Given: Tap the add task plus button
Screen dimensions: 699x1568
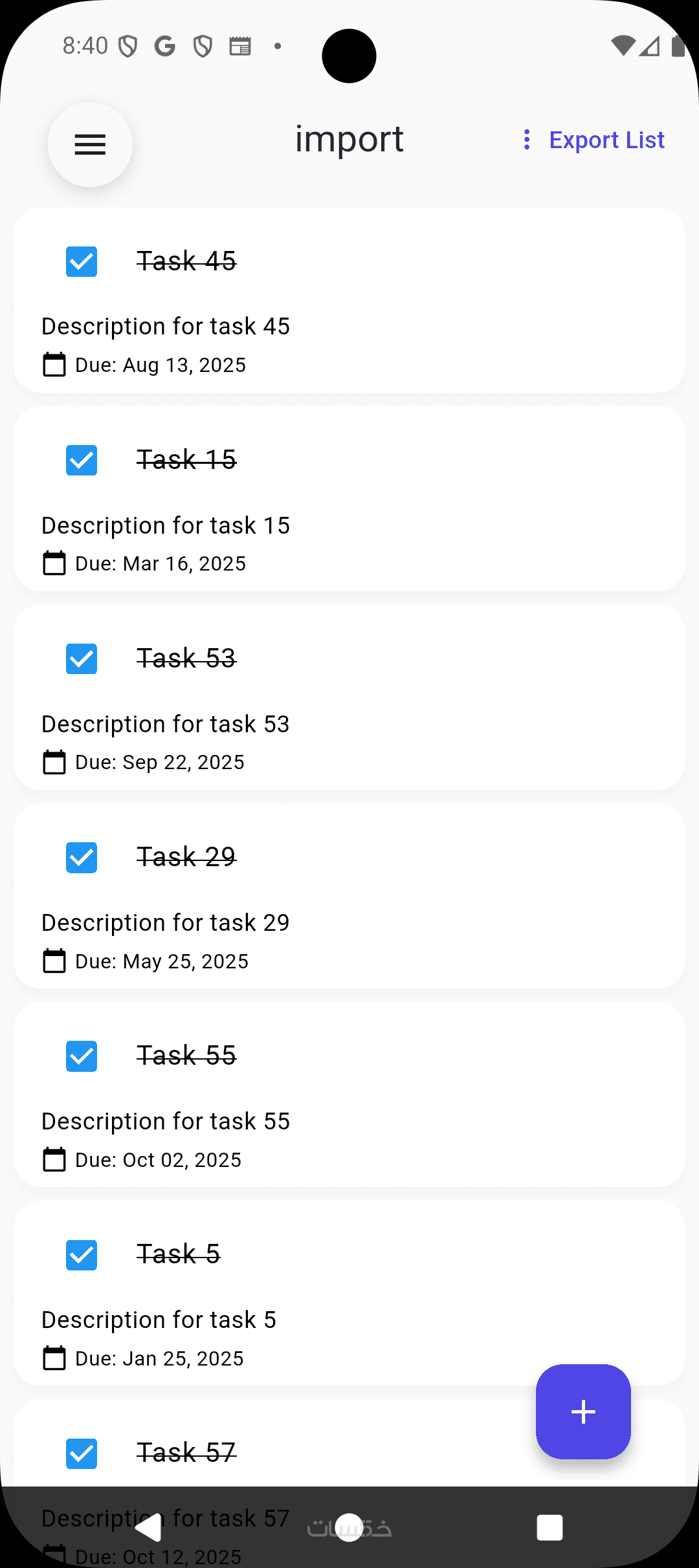Looking at the screenshot, I should point(583,1411).
